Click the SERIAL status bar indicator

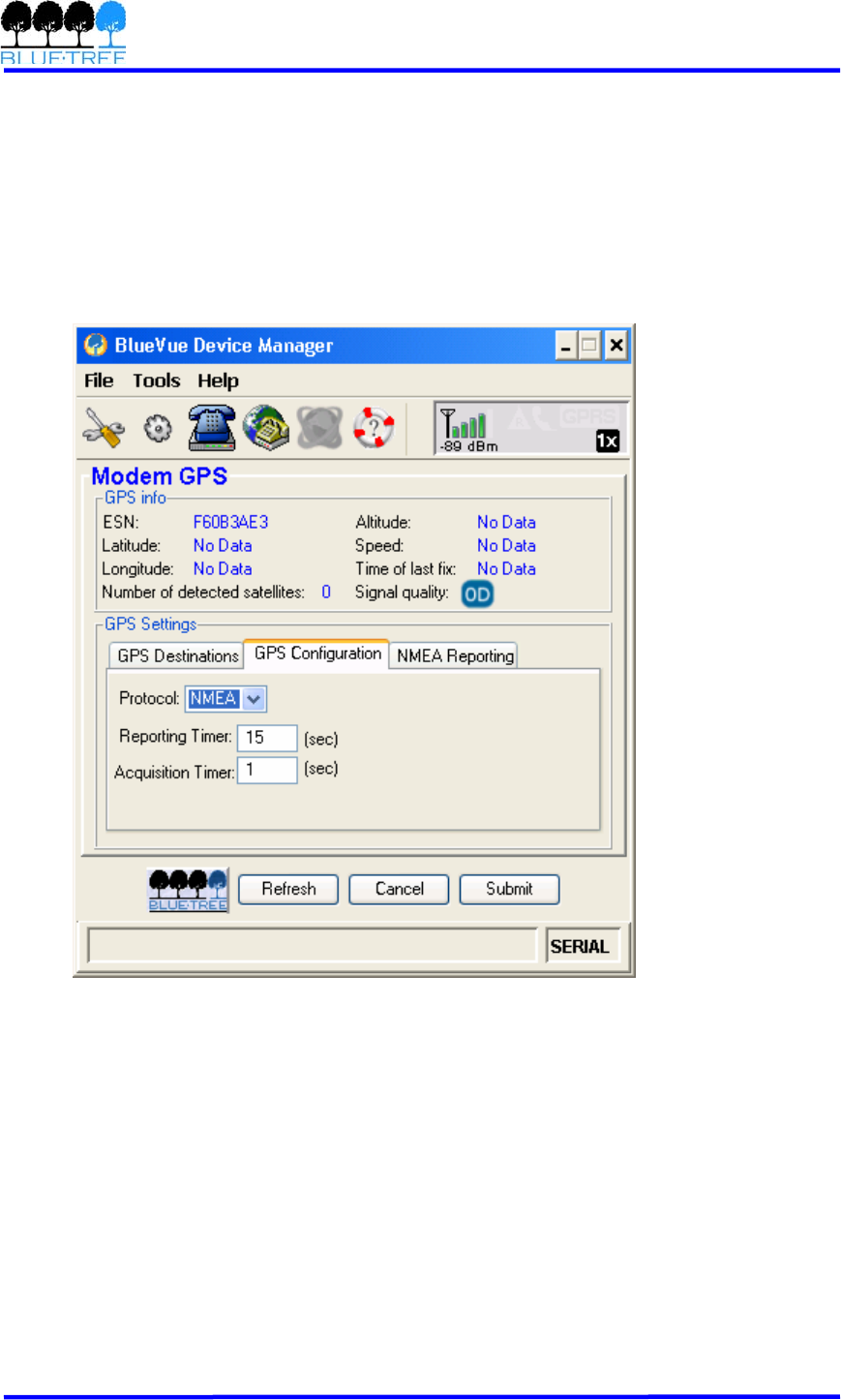[x=581, y=946]
